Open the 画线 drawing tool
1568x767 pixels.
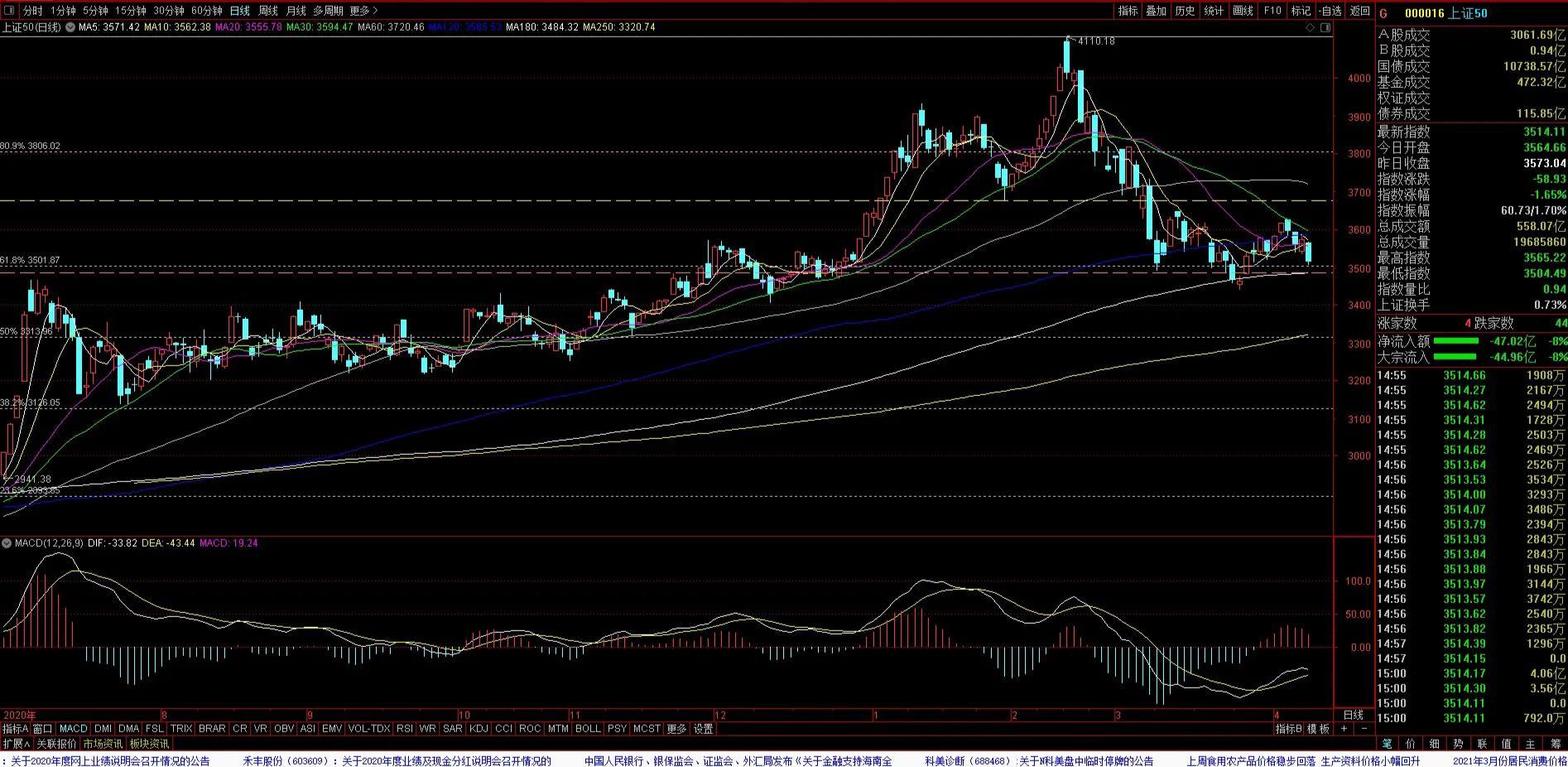(x=1243, y=11)
